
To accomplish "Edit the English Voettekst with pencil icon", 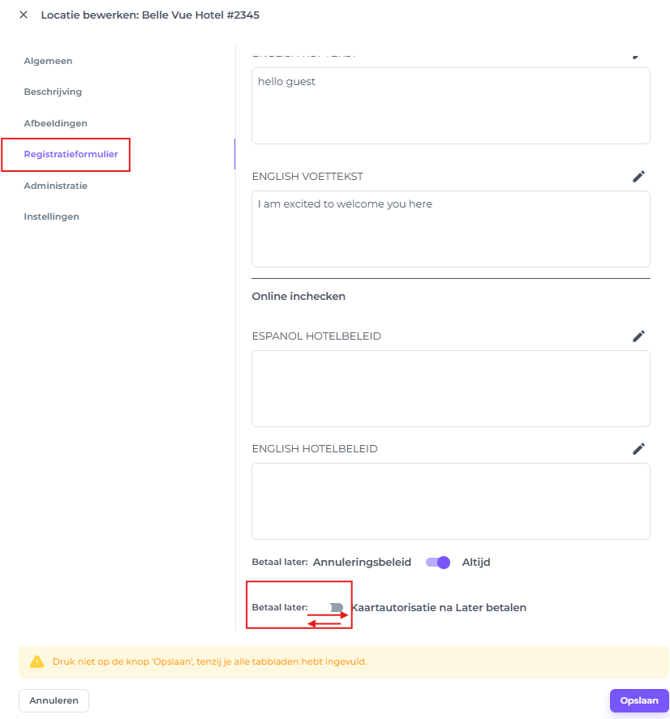I will pyautogui.click(x=638, y=176).
